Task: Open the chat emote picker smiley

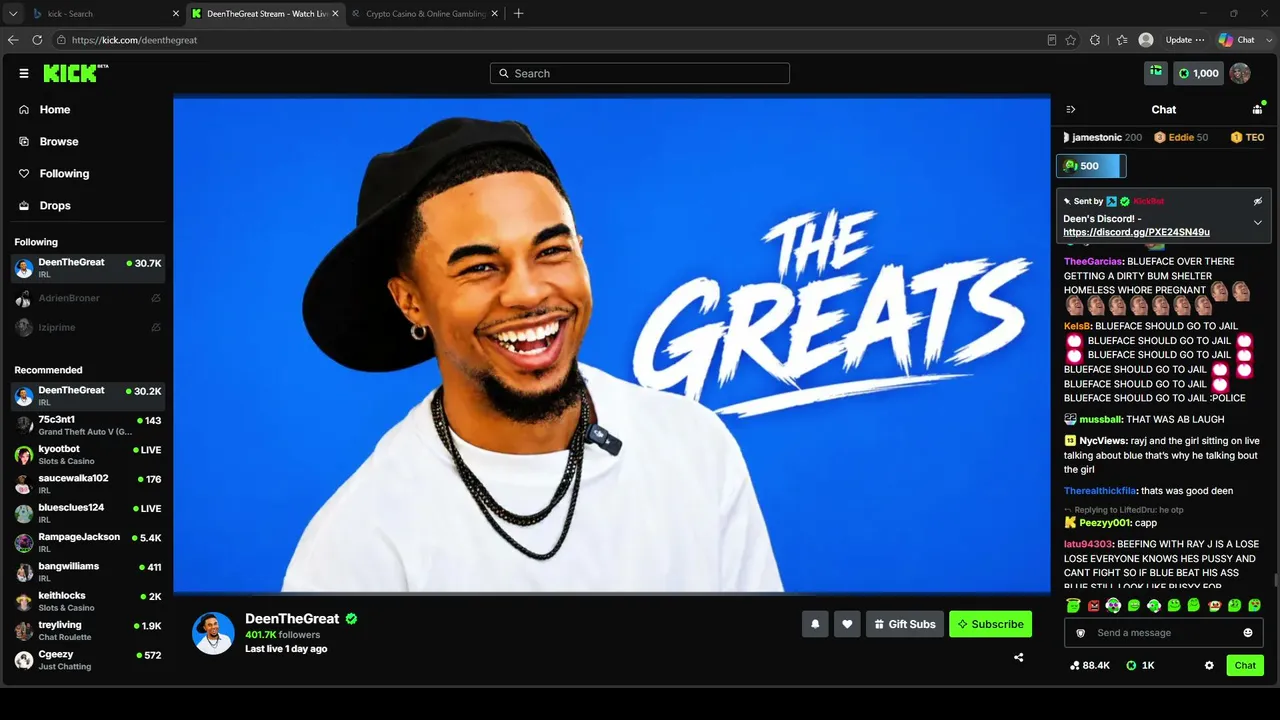Action: pyautogui.click(x=1248, y=633)
